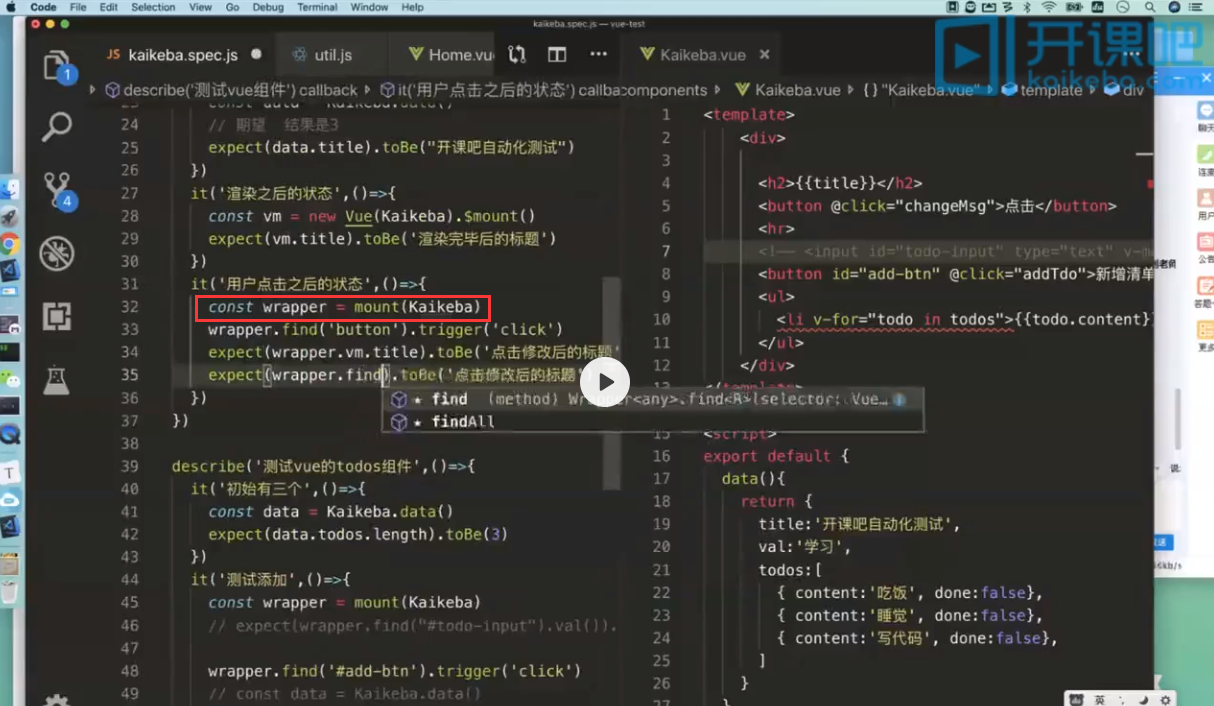Choose the findAll autocomplete suggestion

coord(653,421)
